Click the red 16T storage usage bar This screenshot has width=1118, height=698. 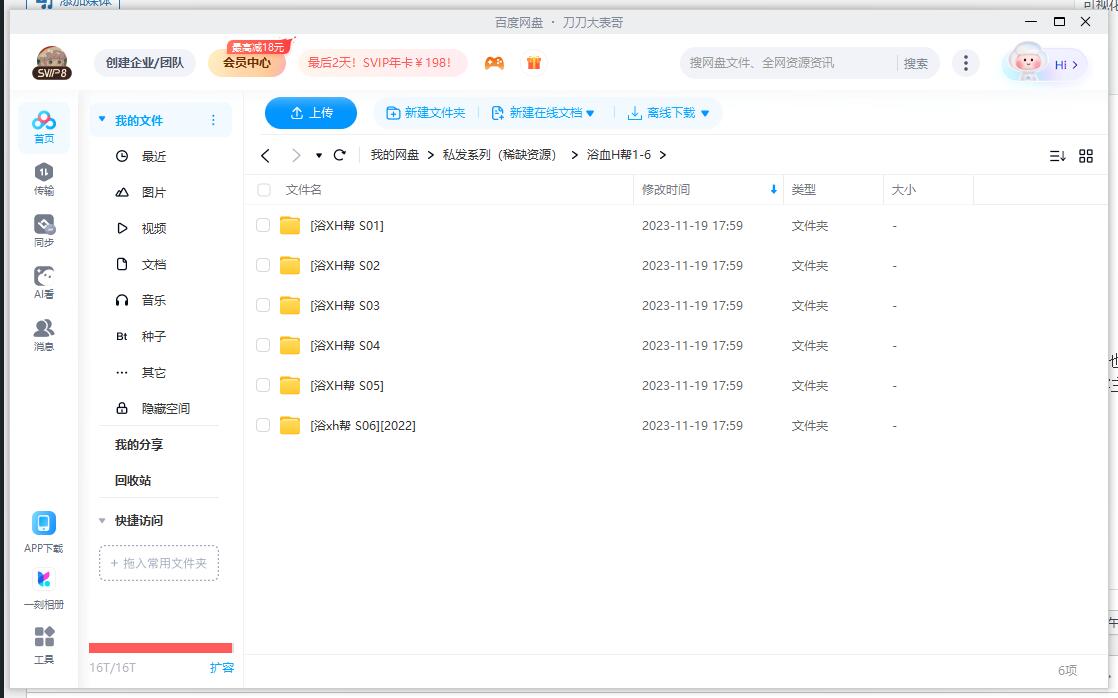click(160, 648)
